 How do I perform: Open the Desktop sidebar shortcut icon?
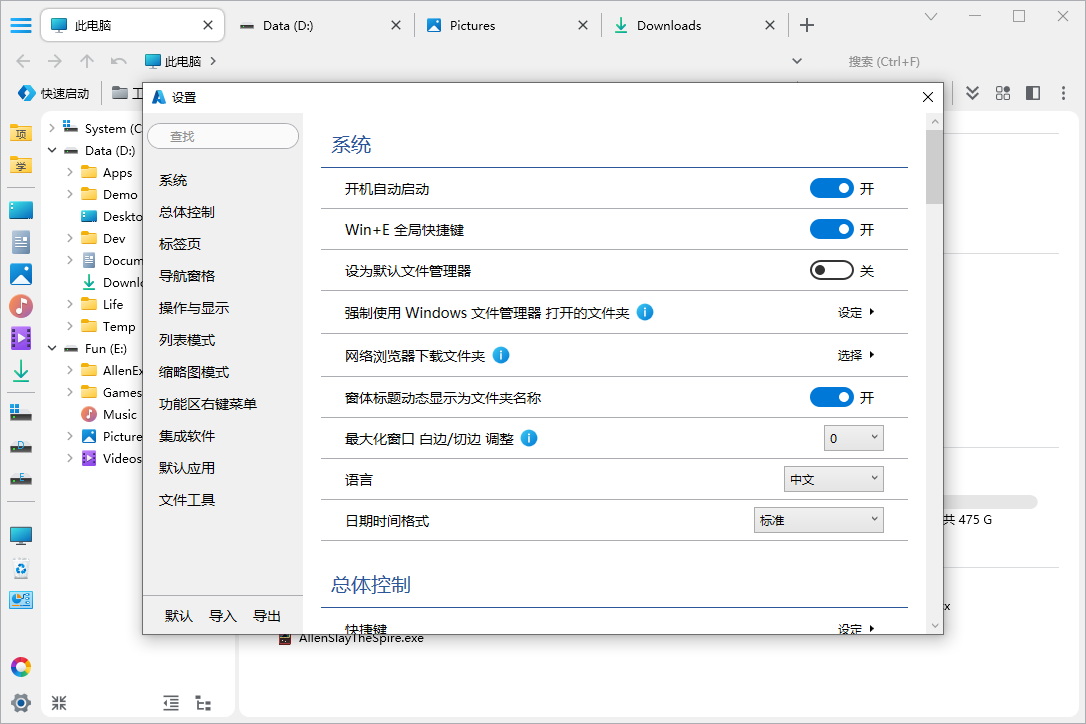tap(21, 210)
